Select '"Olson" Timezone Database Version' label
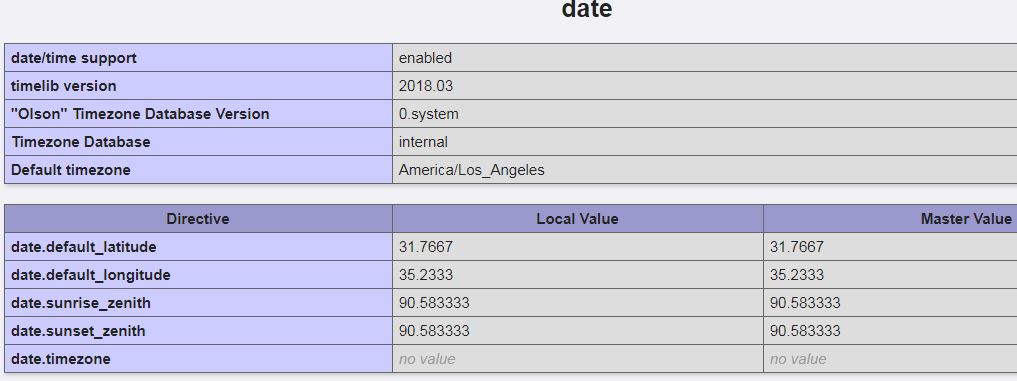The height and width of the screenshot is (381, 1017). click(x=140, y=114)
